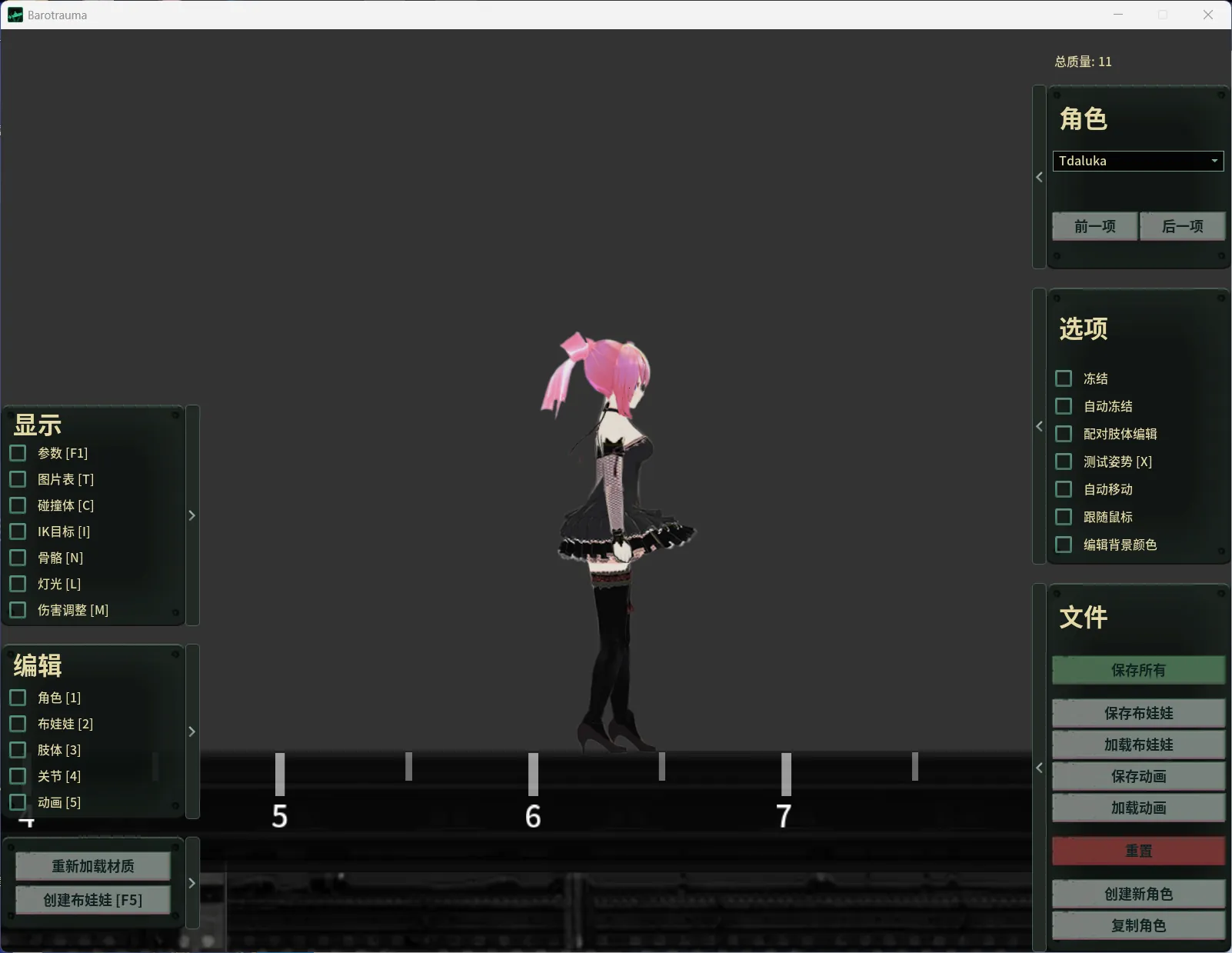The height and width of the screenshot is (953, 1232).
Task: Collapse the 选项 panel with its arrow
Action: [1039, 426]
